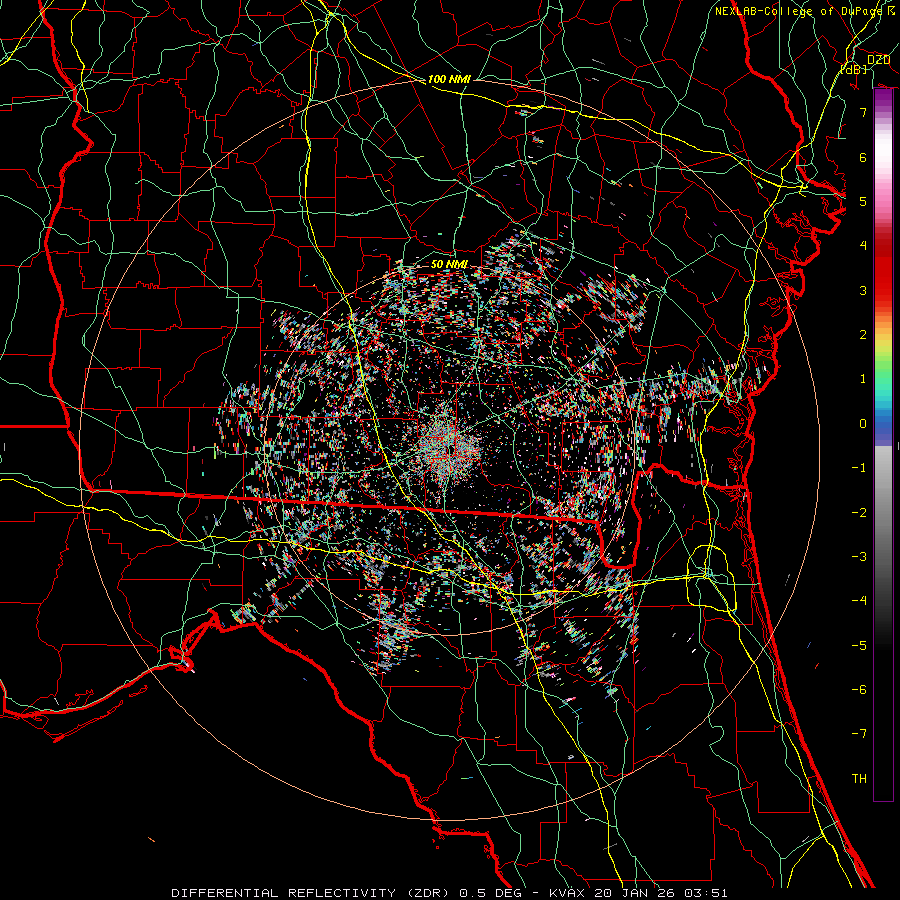This screenshot has width=900, height=900.
Task: Click the positive "7" scale label
Action: pyautogui.click(x=863, y=112)
